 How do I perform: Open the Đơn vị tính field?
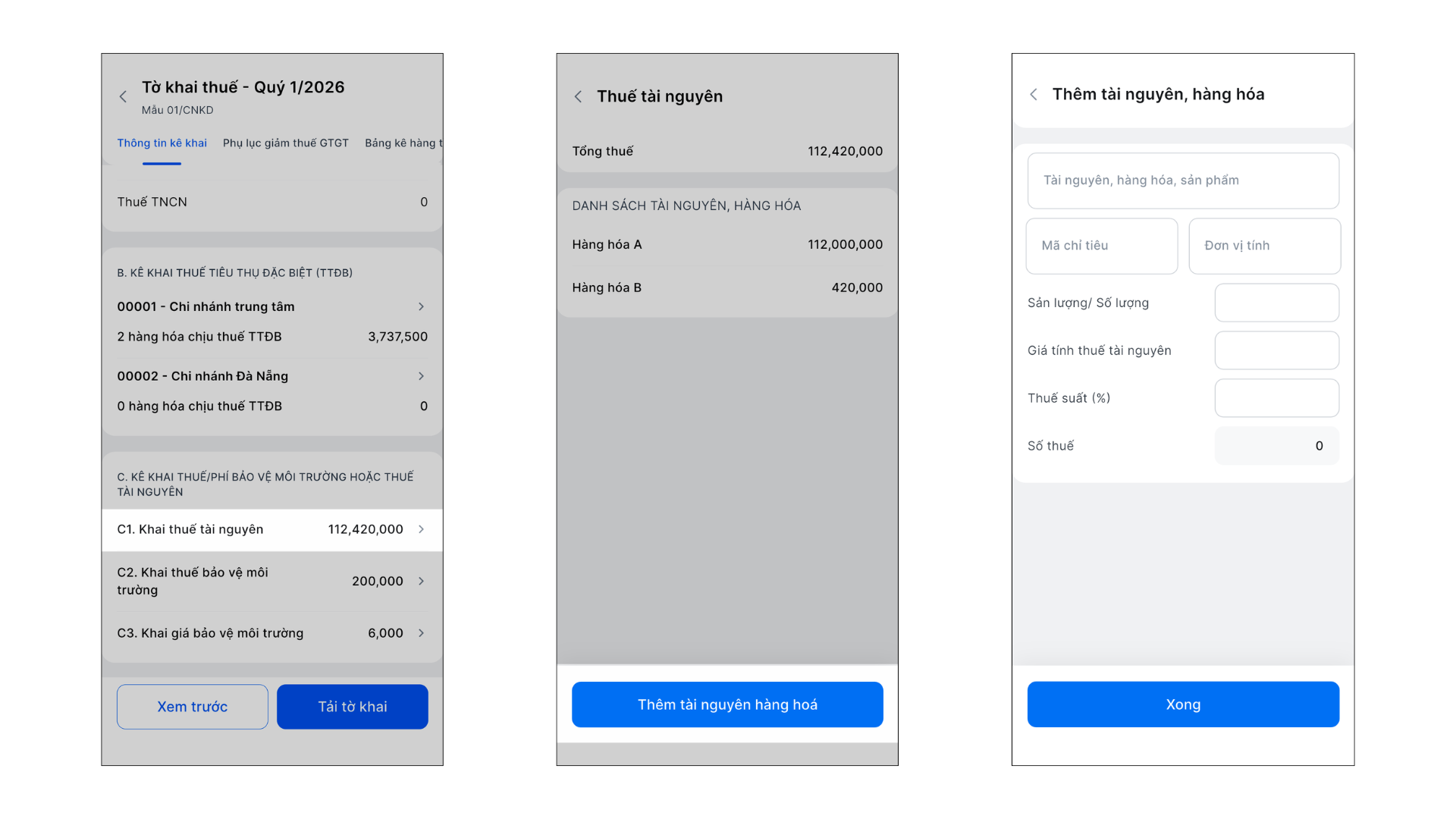pos(1264,246)
